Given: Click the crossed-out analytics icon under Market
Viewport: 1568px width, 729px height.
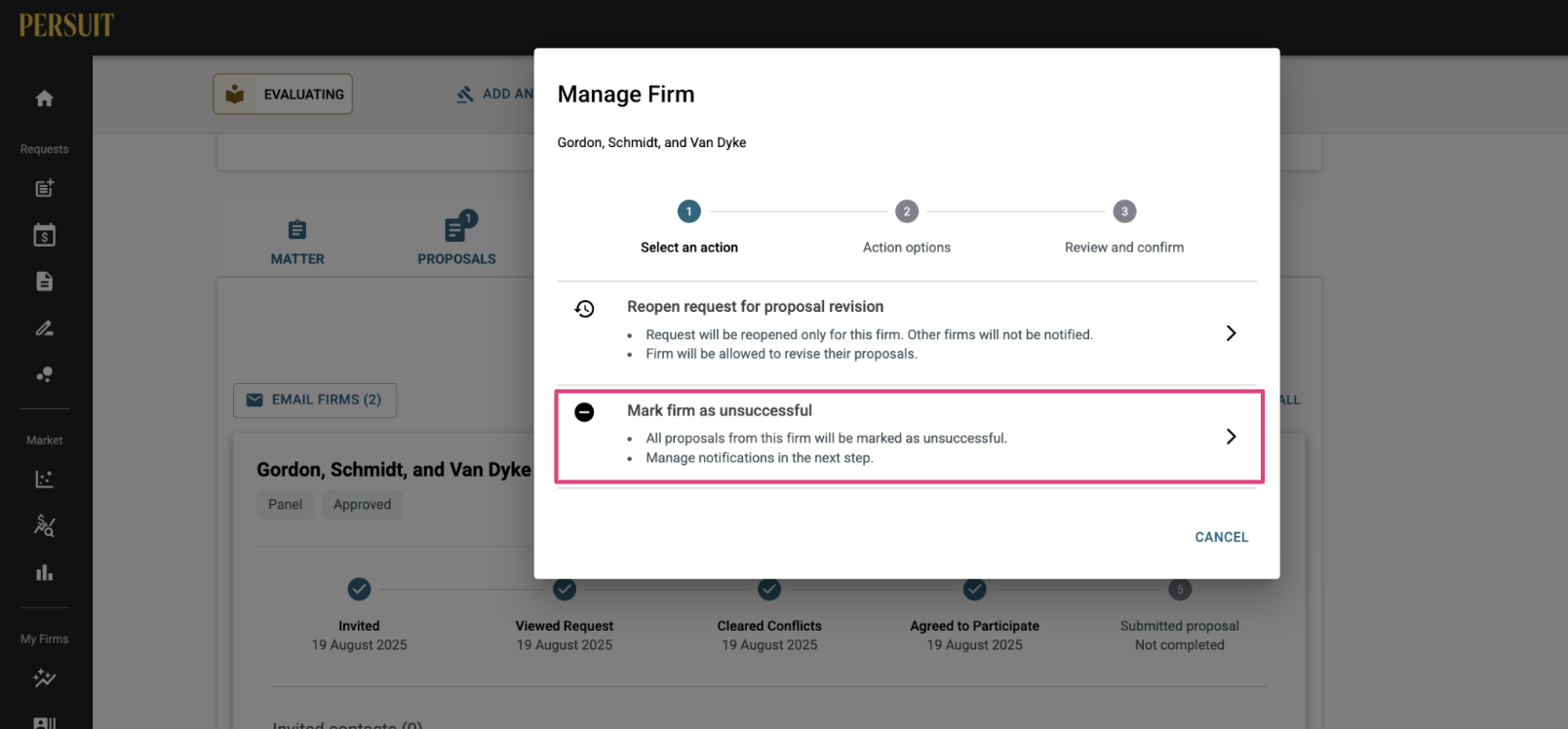Looking at the screenshot, I should 44,525.
